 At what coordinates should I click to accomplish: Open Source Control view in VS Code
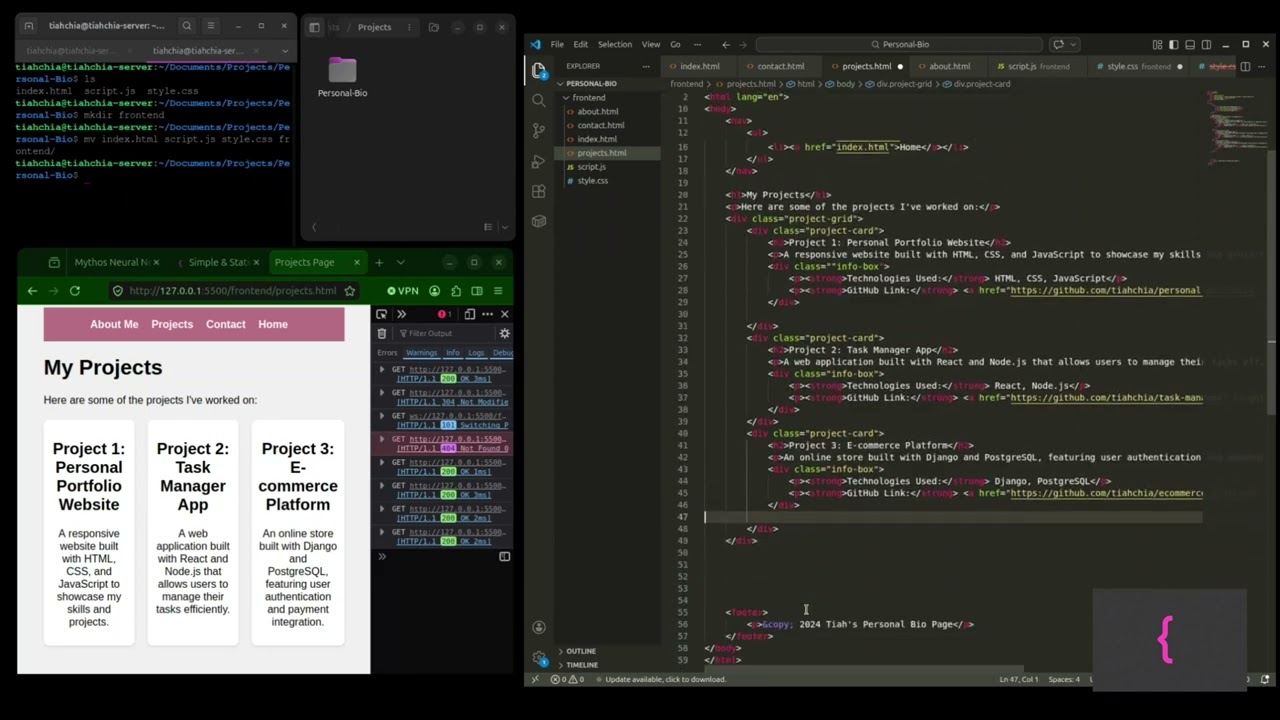(539, 131)
